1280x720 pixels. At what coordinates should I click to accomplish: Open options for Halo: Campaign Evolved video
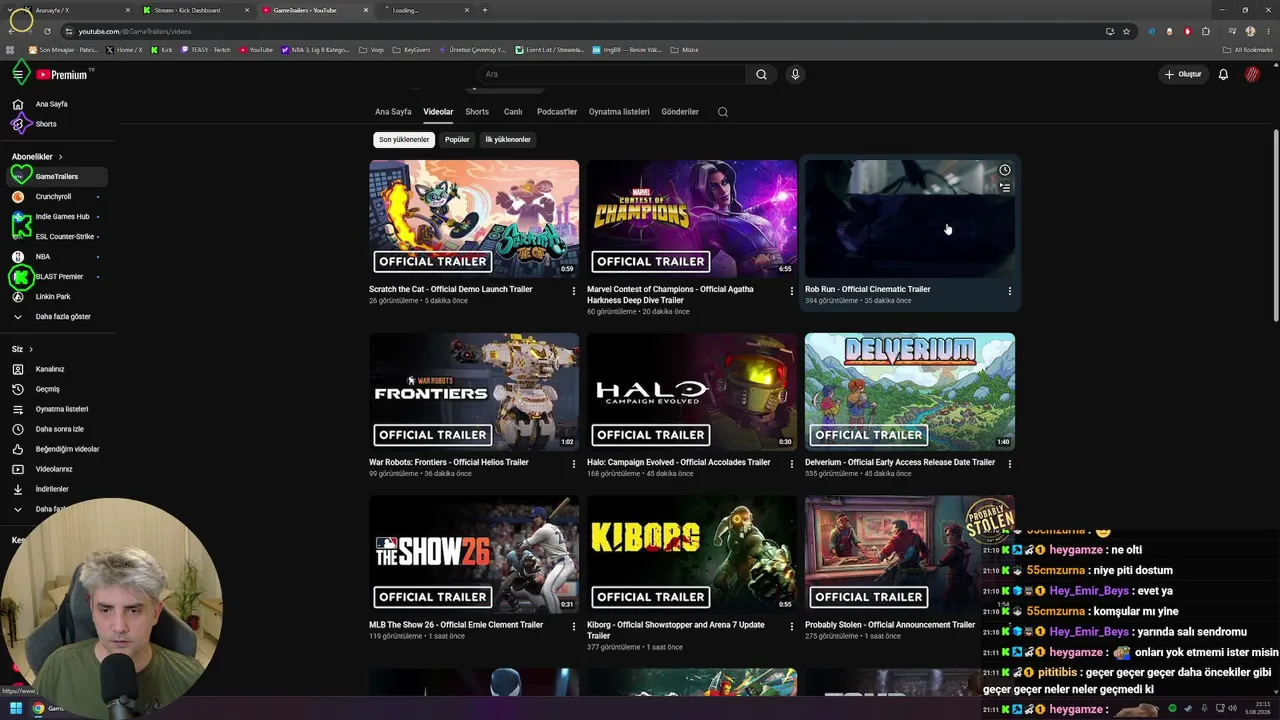[792, 464]
